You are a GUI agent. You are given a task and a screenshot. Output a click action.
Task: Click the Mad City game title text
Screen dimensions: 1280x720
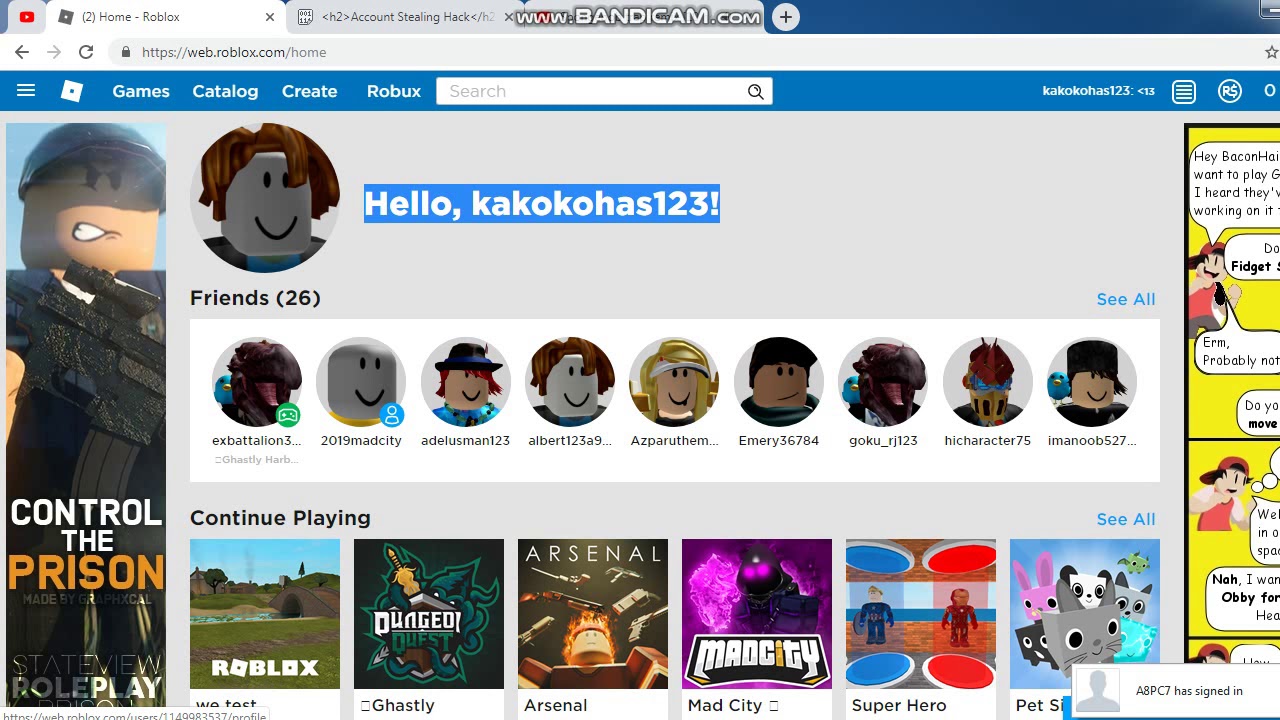733,705
